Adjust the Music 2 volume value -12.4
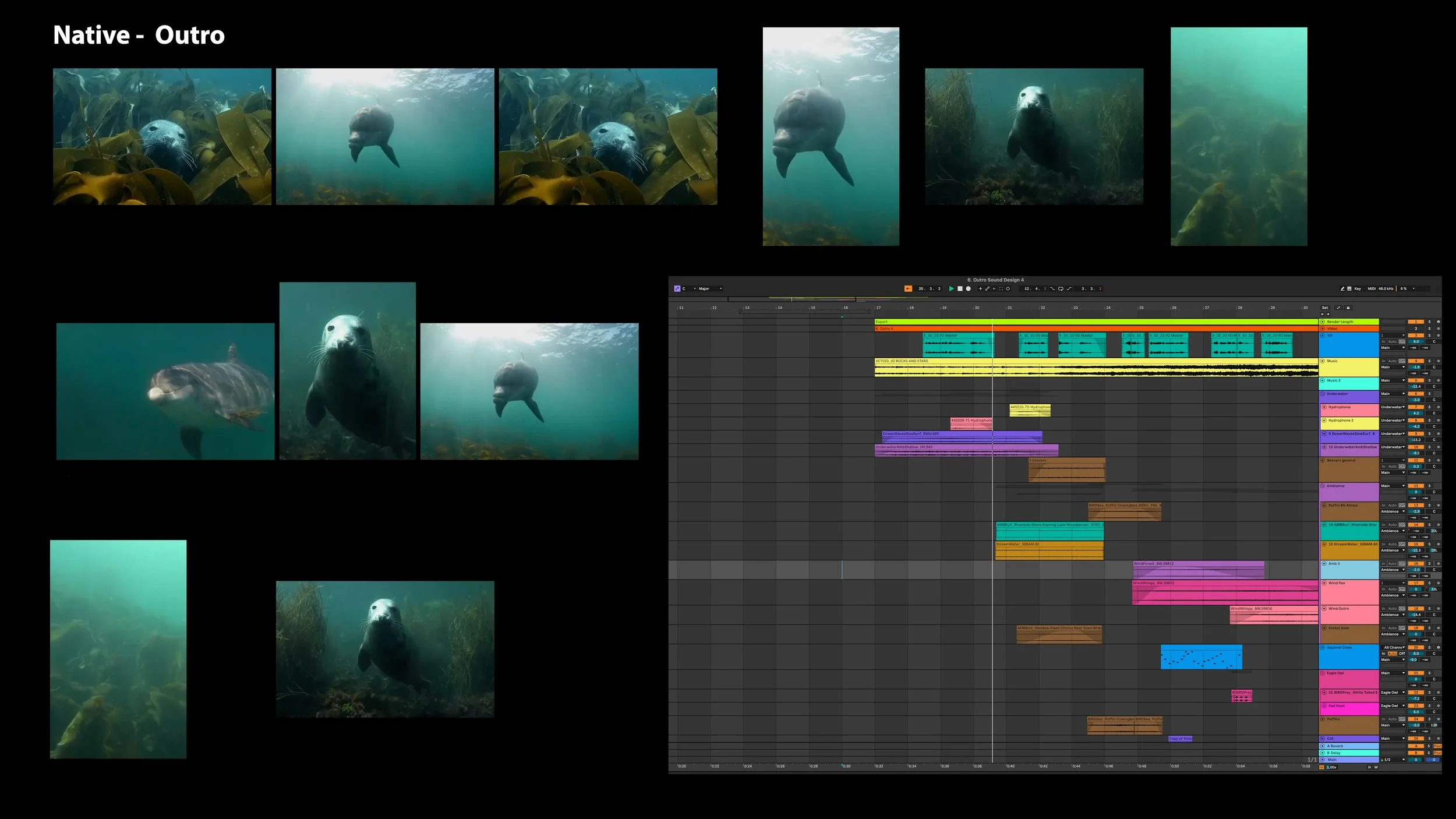This screenshot has height=819, width=1456. pyautogui.click(x=1416, y=386)
